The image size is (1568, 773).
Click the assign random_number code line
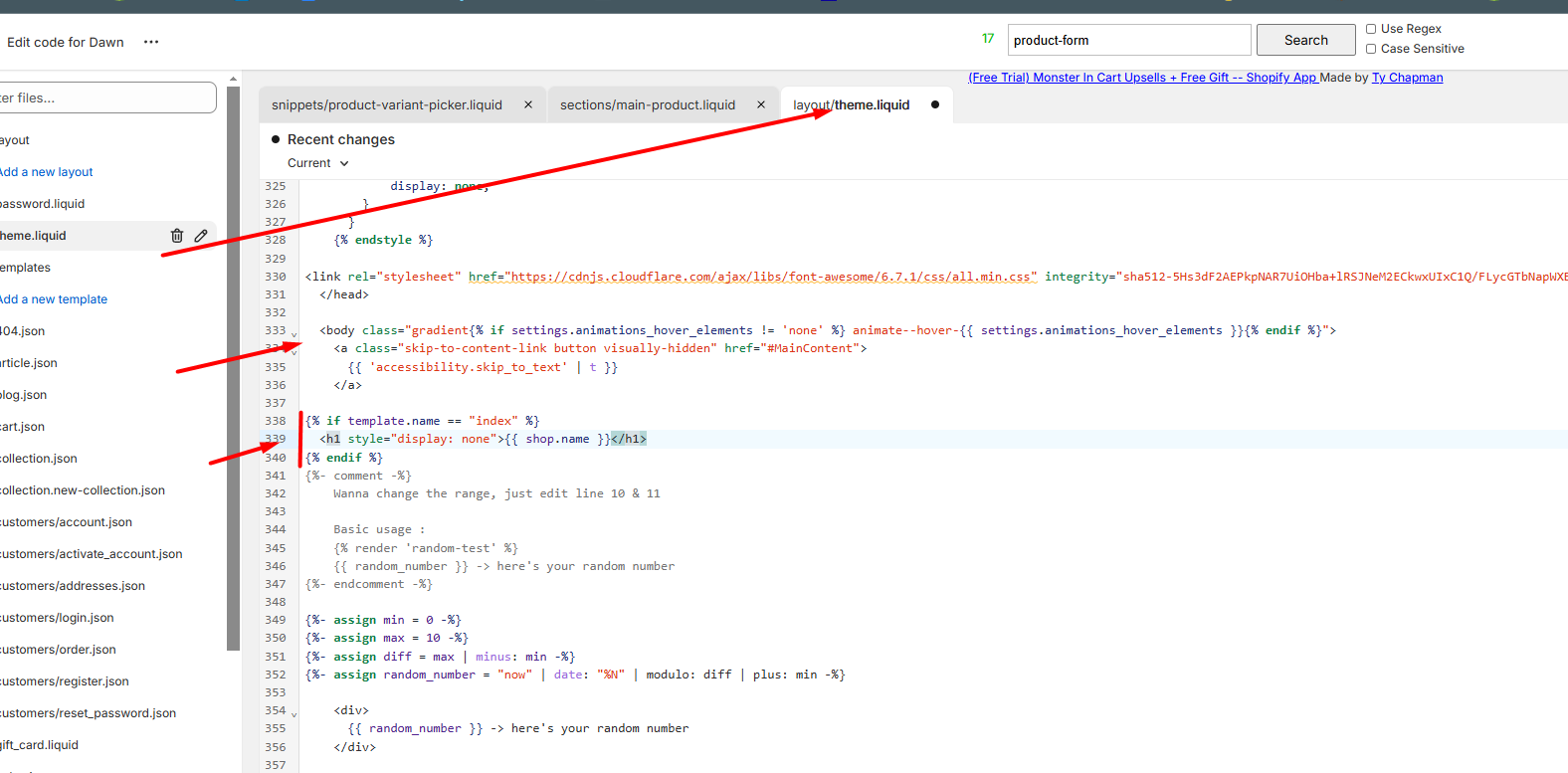click(575, 675)
